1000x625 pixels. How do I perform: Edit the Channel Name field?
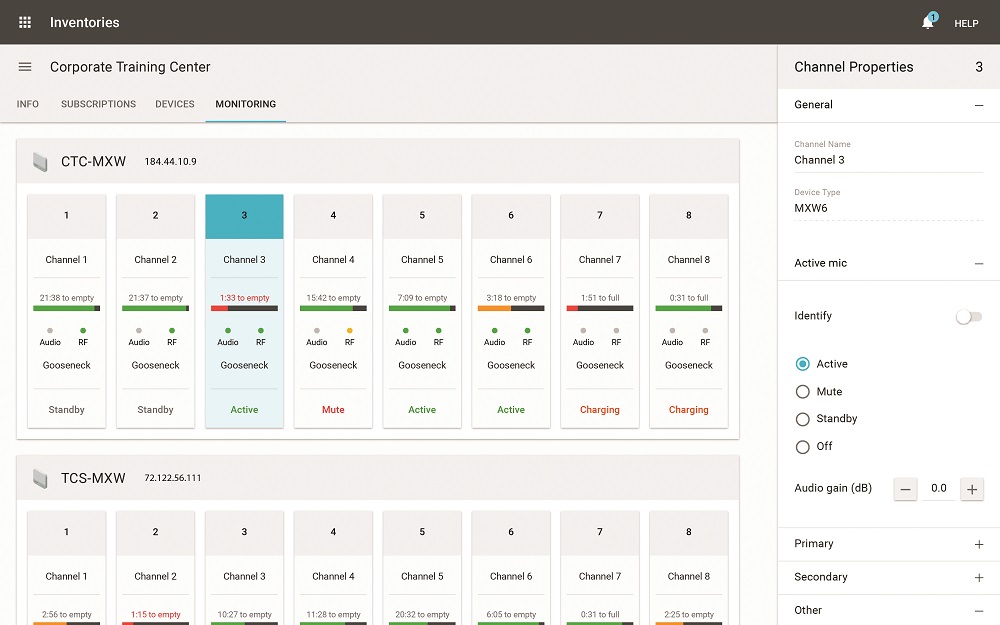(x=888, y=160)
